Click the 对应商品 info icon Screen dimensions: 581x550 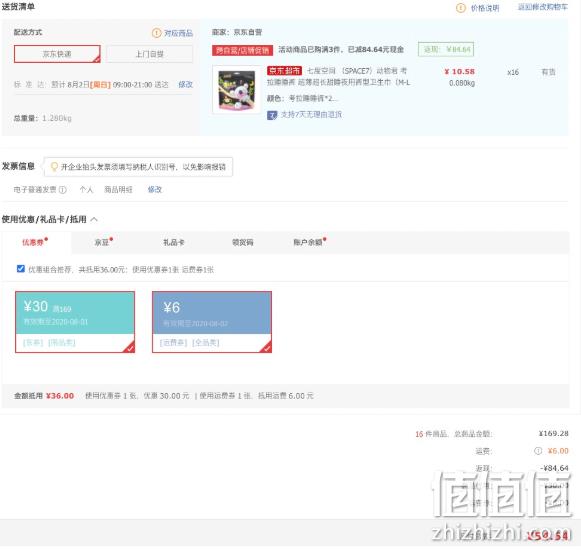[156, 33]
